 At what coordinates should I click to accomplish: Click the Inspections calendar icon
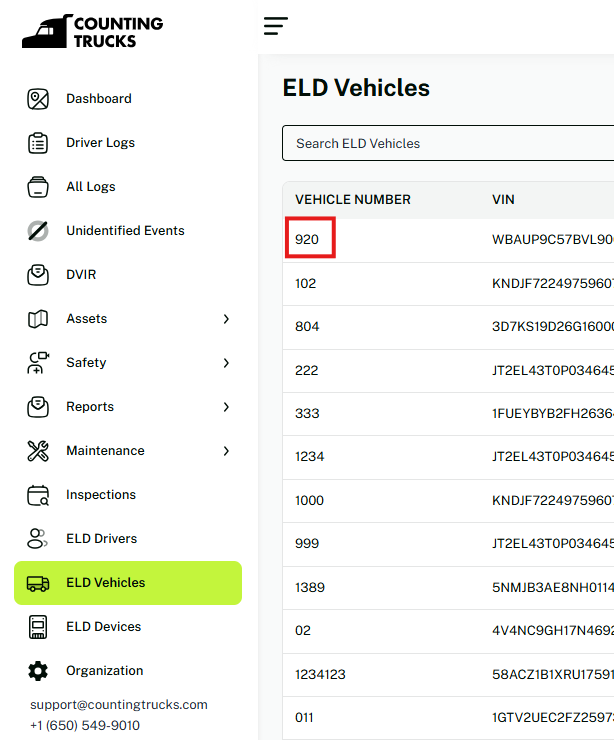[x=38, y=495]
